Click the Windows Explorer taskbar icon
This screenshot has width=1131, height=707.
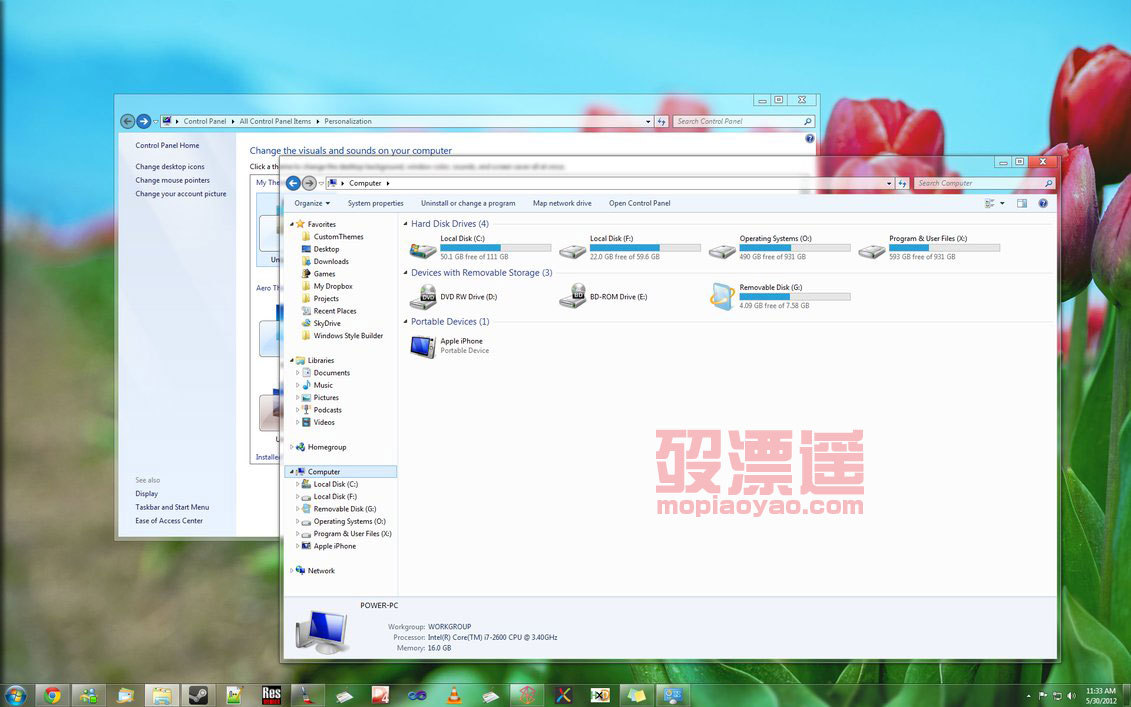[162, 695]
